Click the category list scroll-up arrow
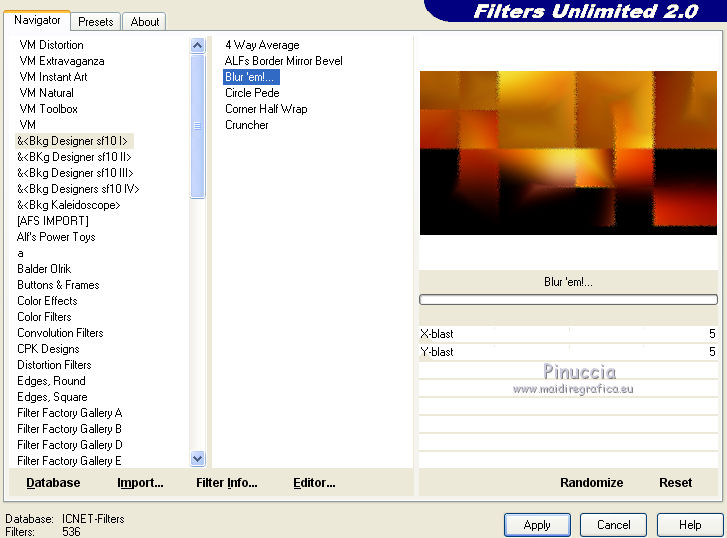Image resolution: width=727 pixels, height=538 pixels. tap(198, 45)
